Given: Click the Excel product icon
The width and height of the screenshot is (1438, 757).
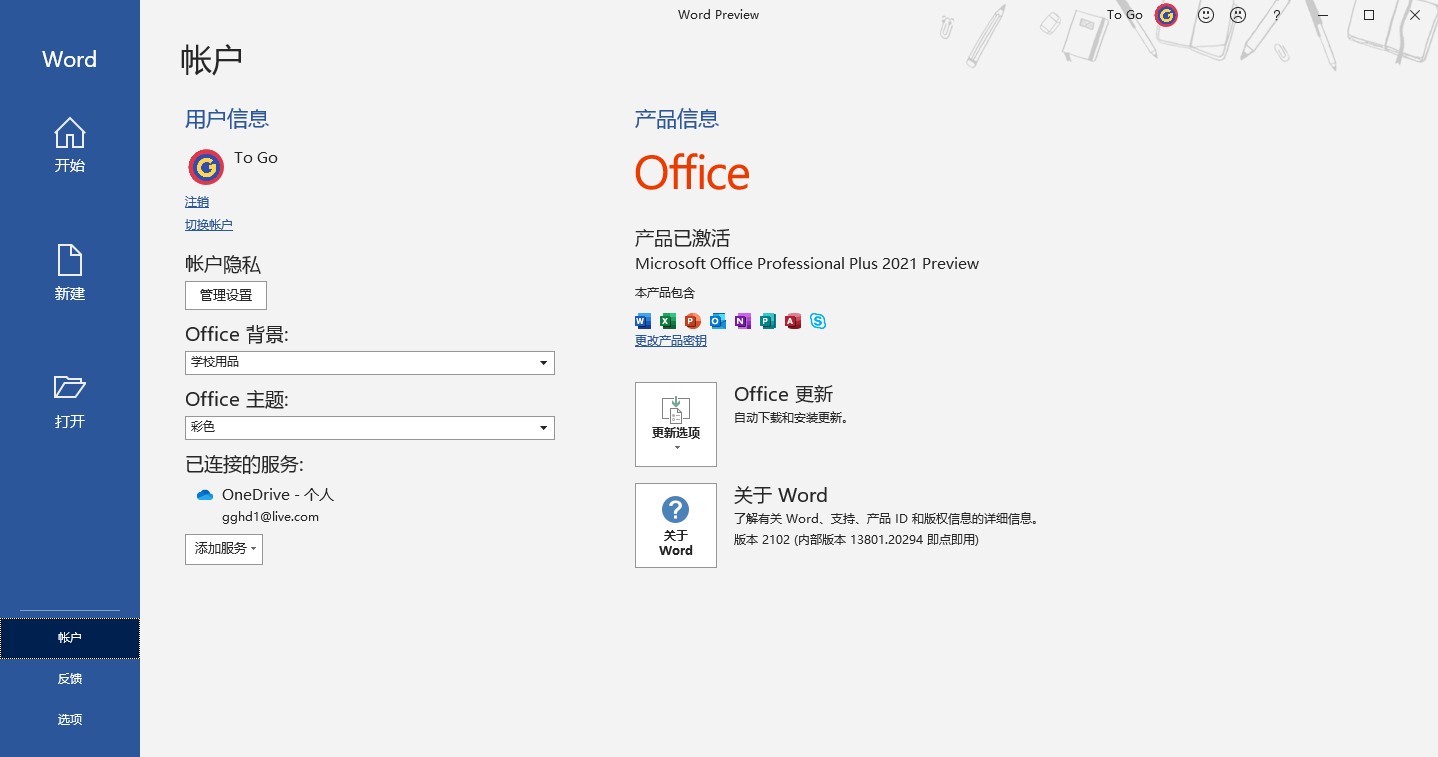Looking at the screenshot, I should pyautogui.click(x=668, y=321).
